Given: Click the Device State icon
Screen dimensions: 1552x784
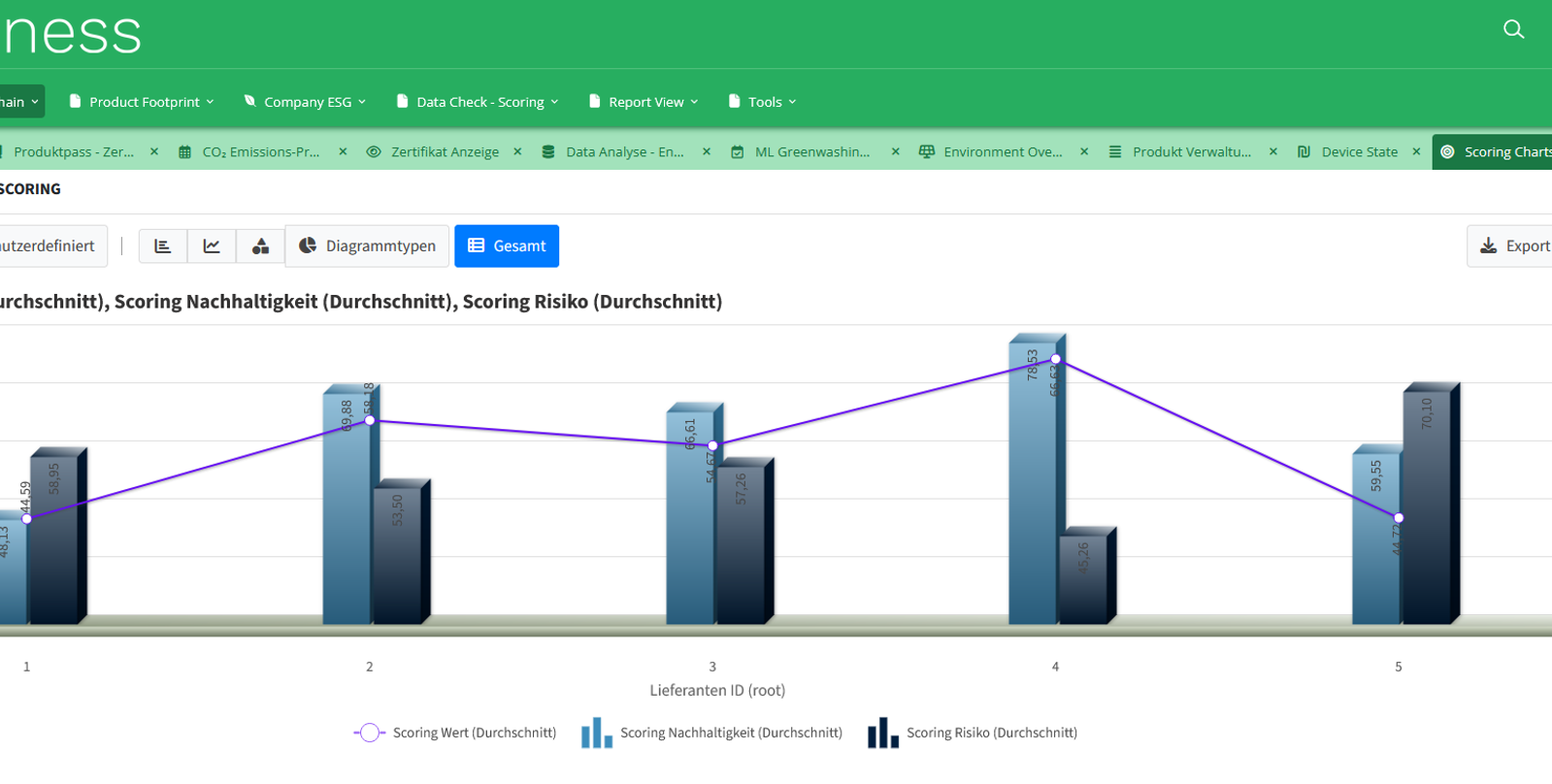Looking at the screenshot, I should pyautogui.click(x=1304, y=152).
